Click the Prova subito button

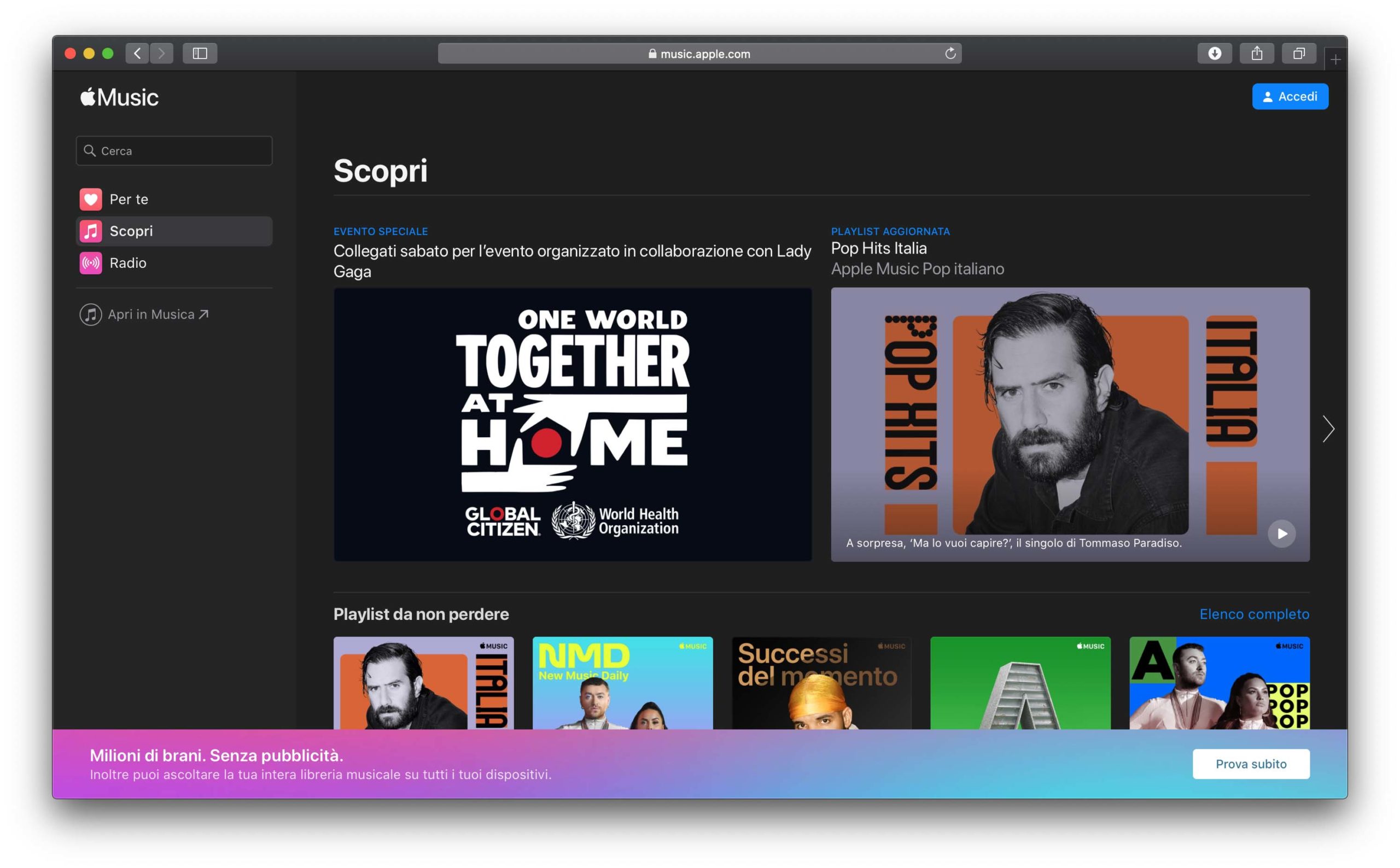tap(1251, 764)
